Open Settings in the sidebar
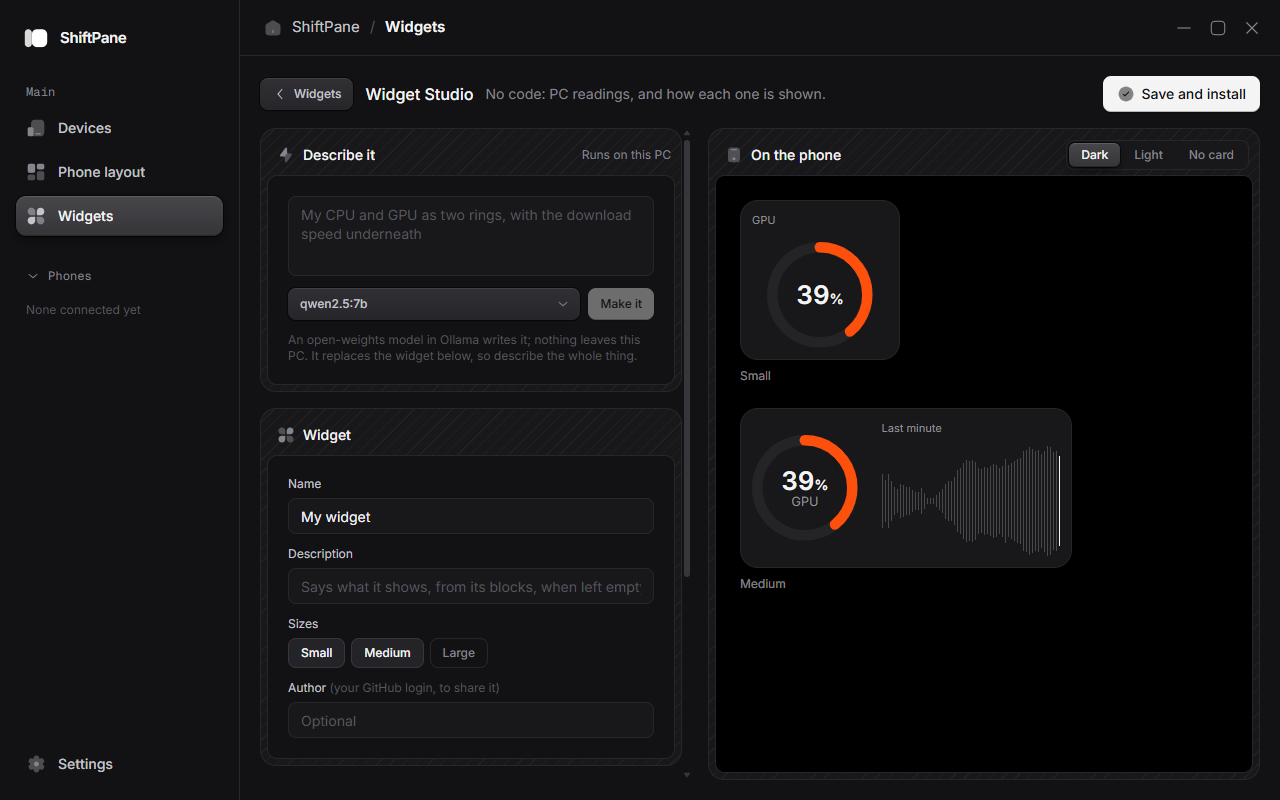1280x800 pixels. (x=119, y=764)
